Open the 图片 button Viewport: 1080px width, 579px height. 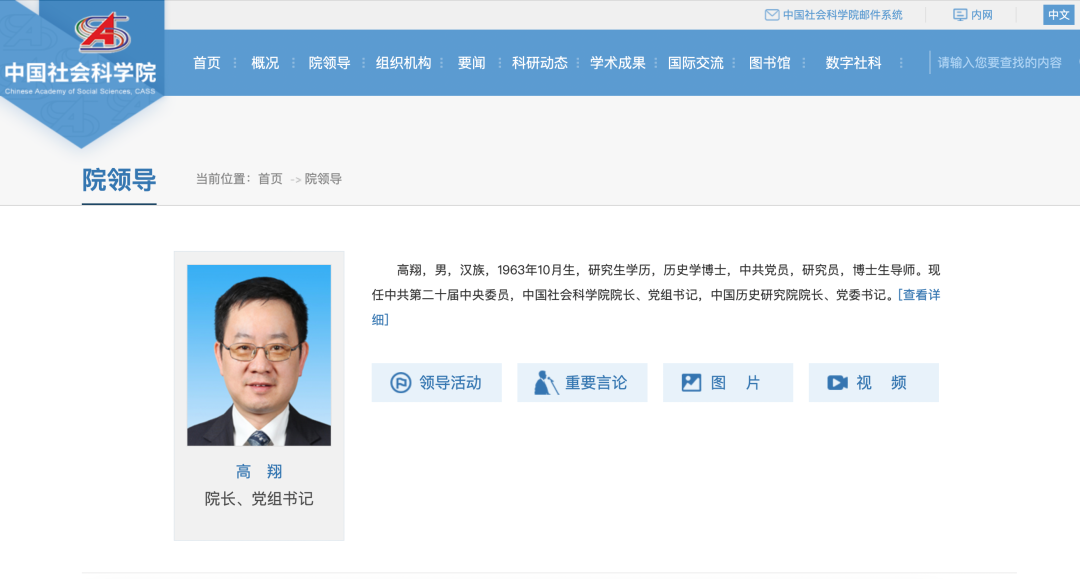click(x=728, y=383)
